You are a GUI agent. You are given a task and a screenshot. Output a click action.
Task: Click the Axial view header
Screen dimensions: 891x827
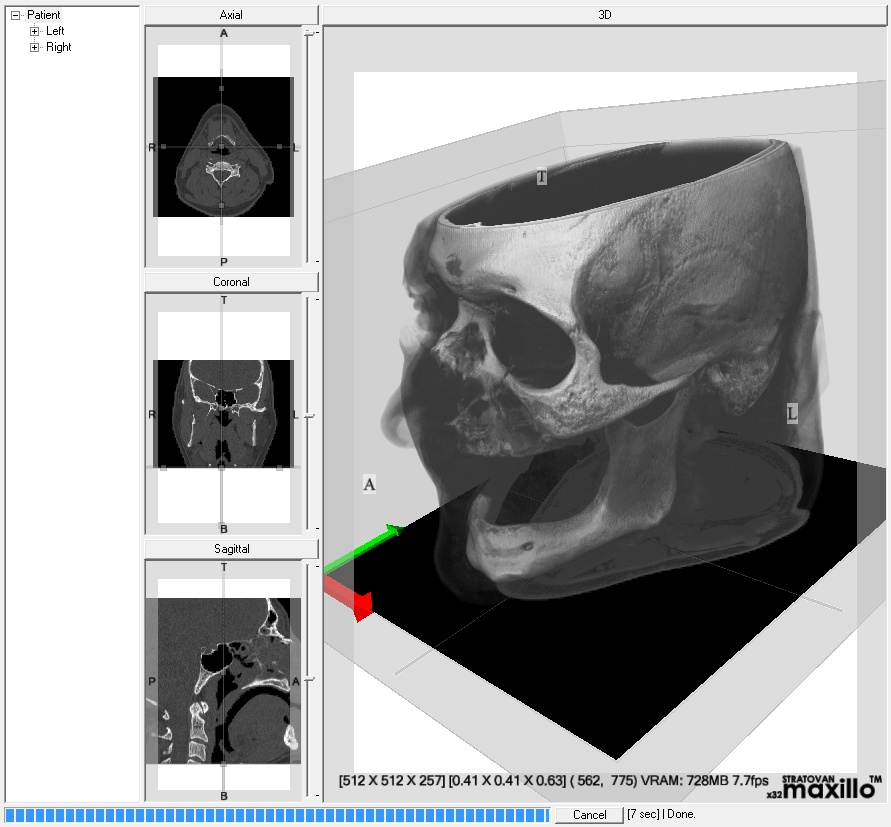point(231,15)
